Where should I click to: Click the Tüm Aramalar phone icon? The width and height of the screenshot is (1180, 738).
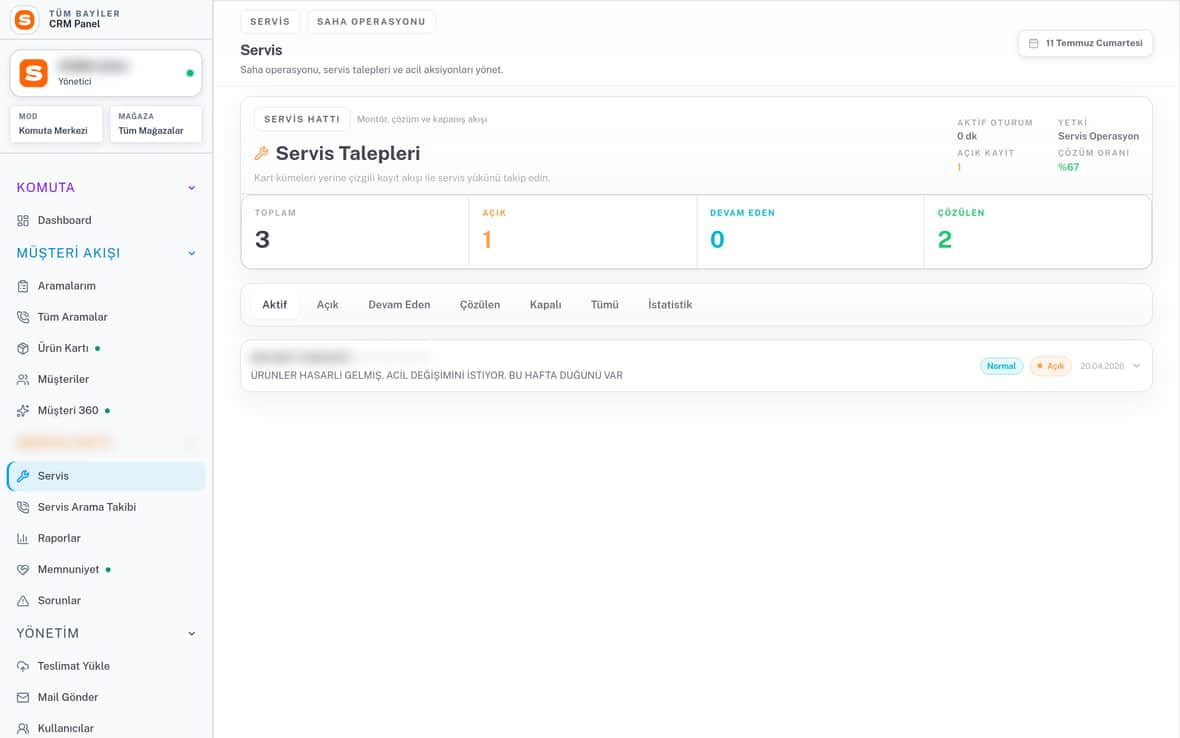coord(23,317)
